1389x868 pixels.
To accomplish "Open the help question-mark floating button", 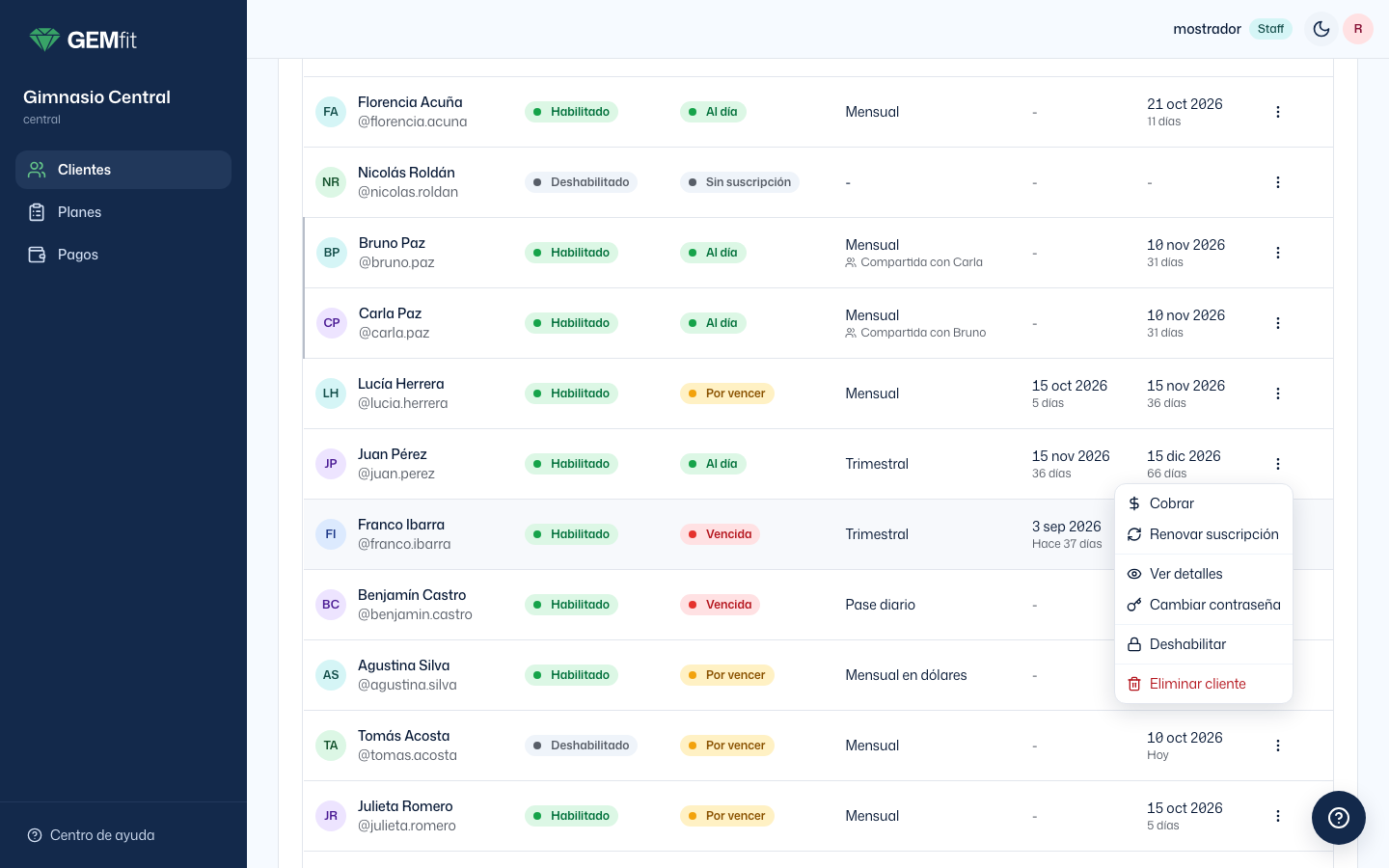I will (1339, 818).
